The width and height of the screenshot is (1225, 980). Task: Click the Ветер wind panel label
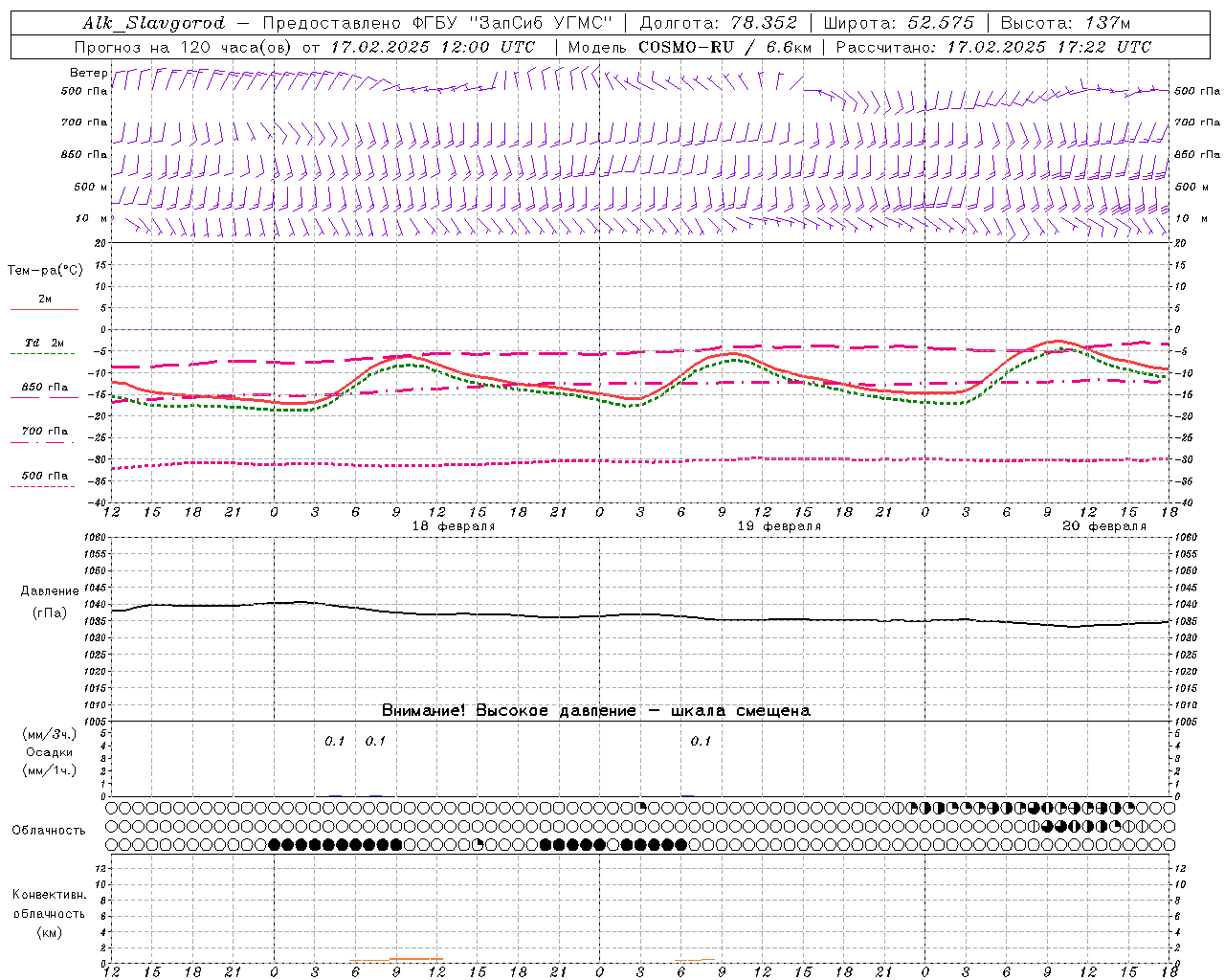pos(88,73)
